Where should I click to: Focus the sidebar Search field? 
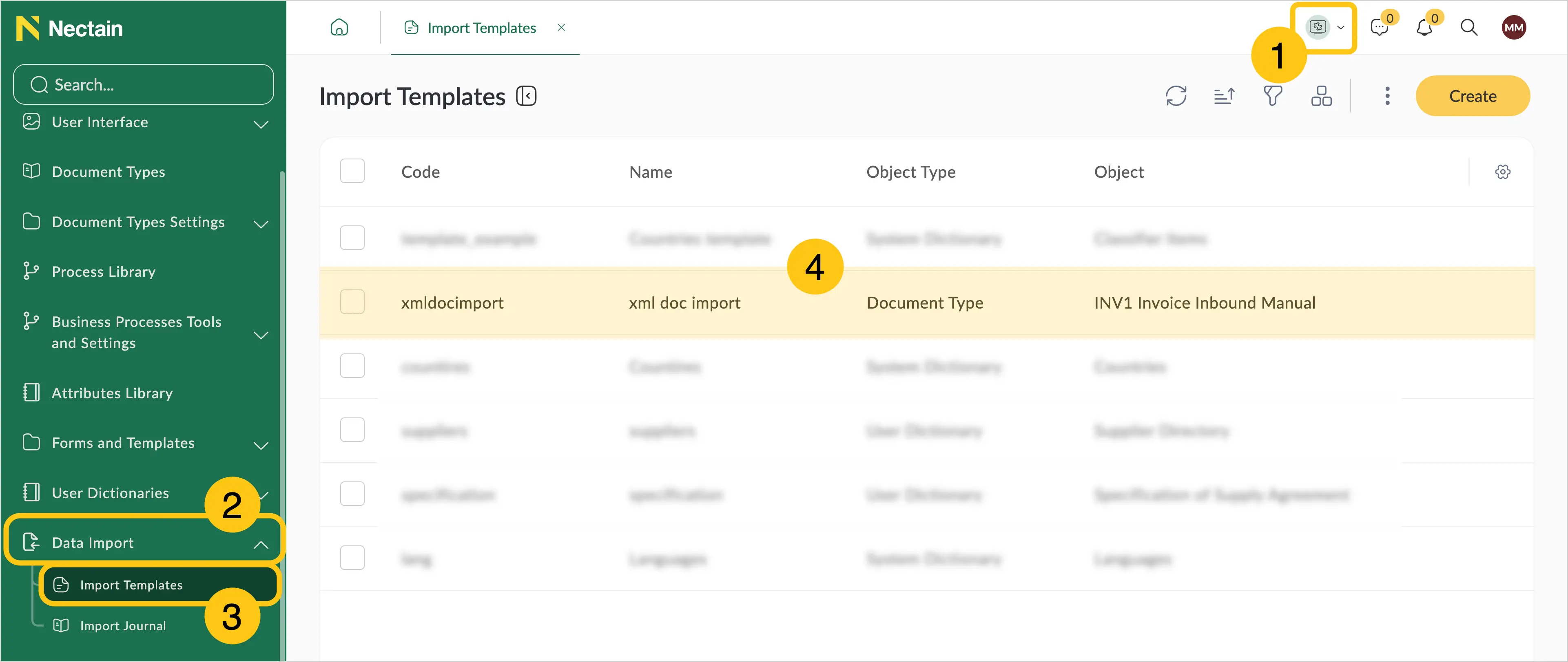144,84
